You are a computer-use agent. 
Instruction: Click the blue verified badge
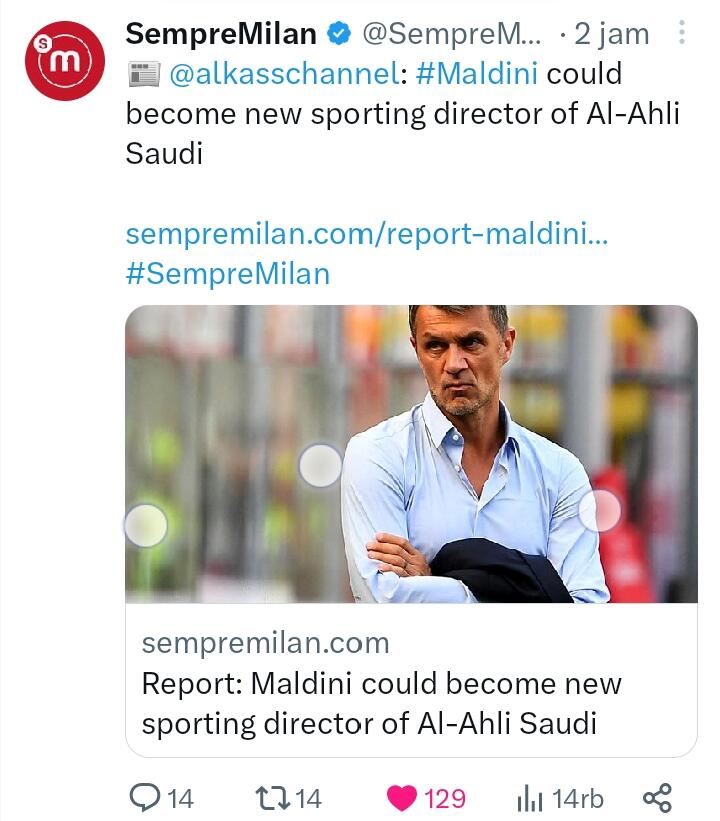(x=339, y=34)
